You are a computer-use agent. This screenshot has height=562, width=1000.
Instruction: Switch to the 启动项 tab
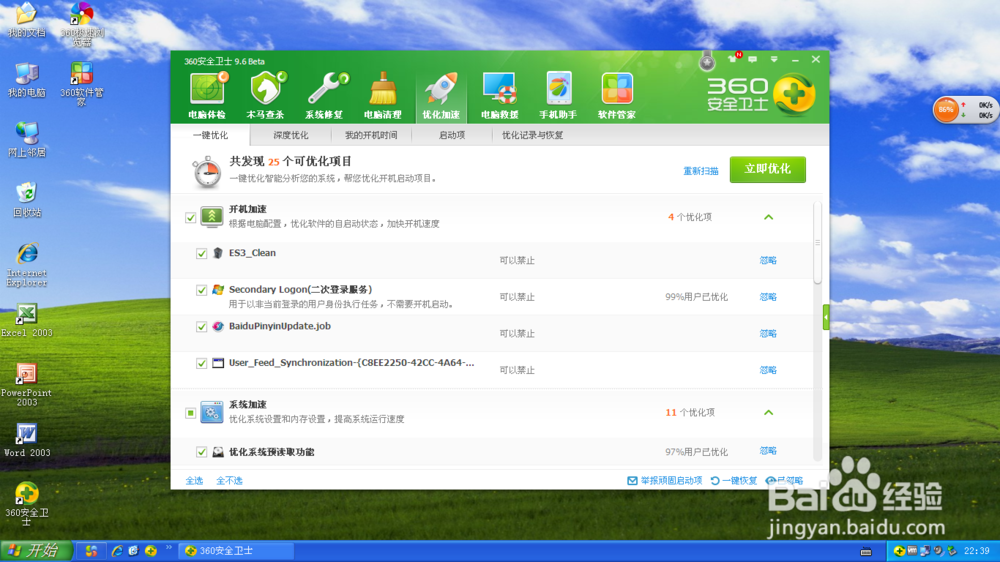click(452, 135)
